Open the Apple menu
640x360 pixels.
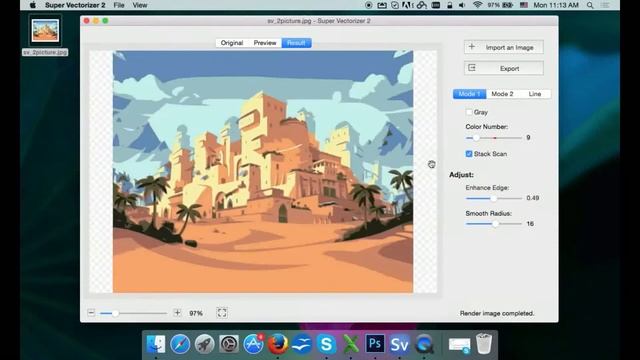click(x=33, y=5)
